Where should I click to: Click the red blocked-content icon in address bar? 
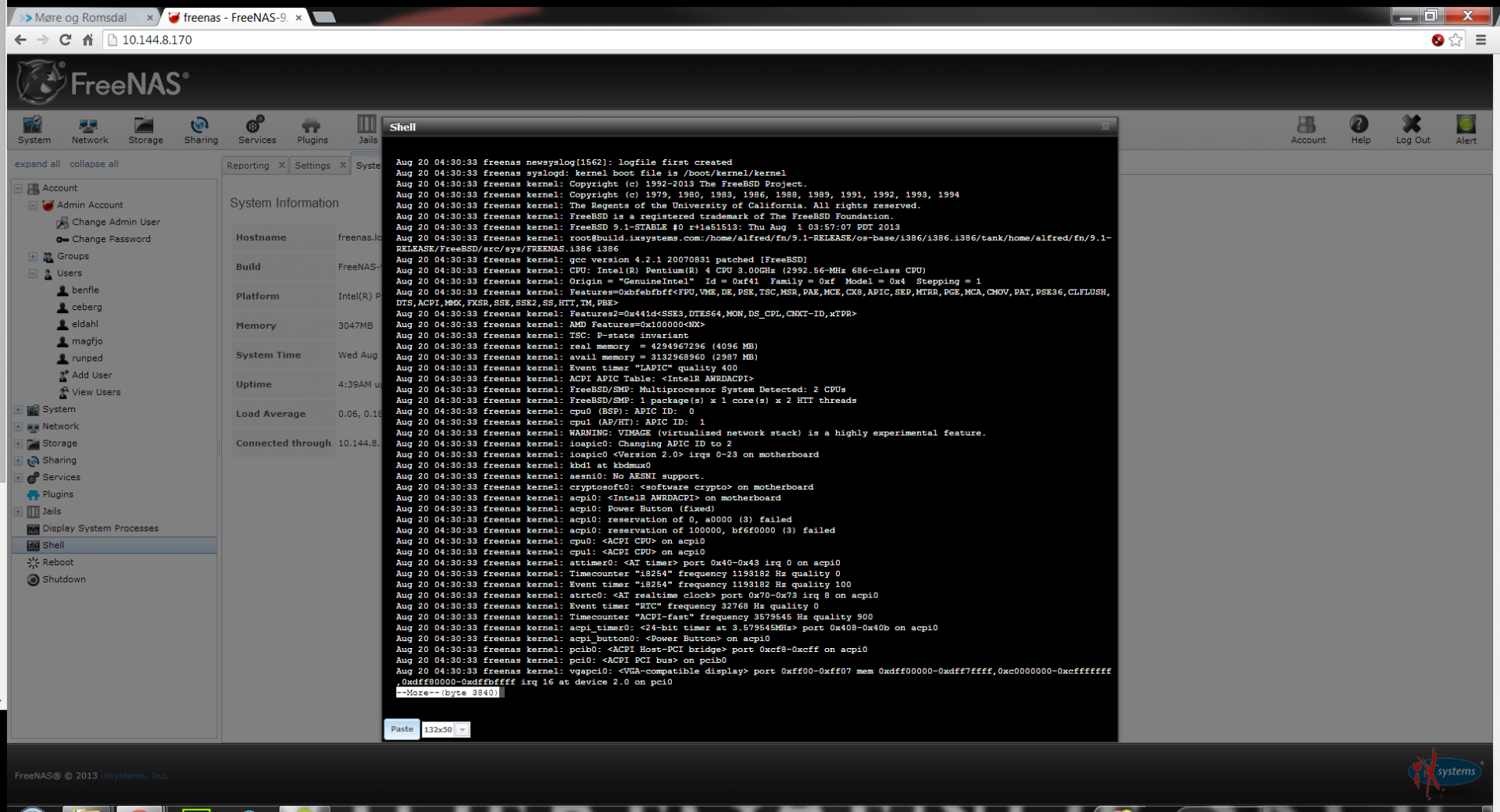(x=1437, y=40)
